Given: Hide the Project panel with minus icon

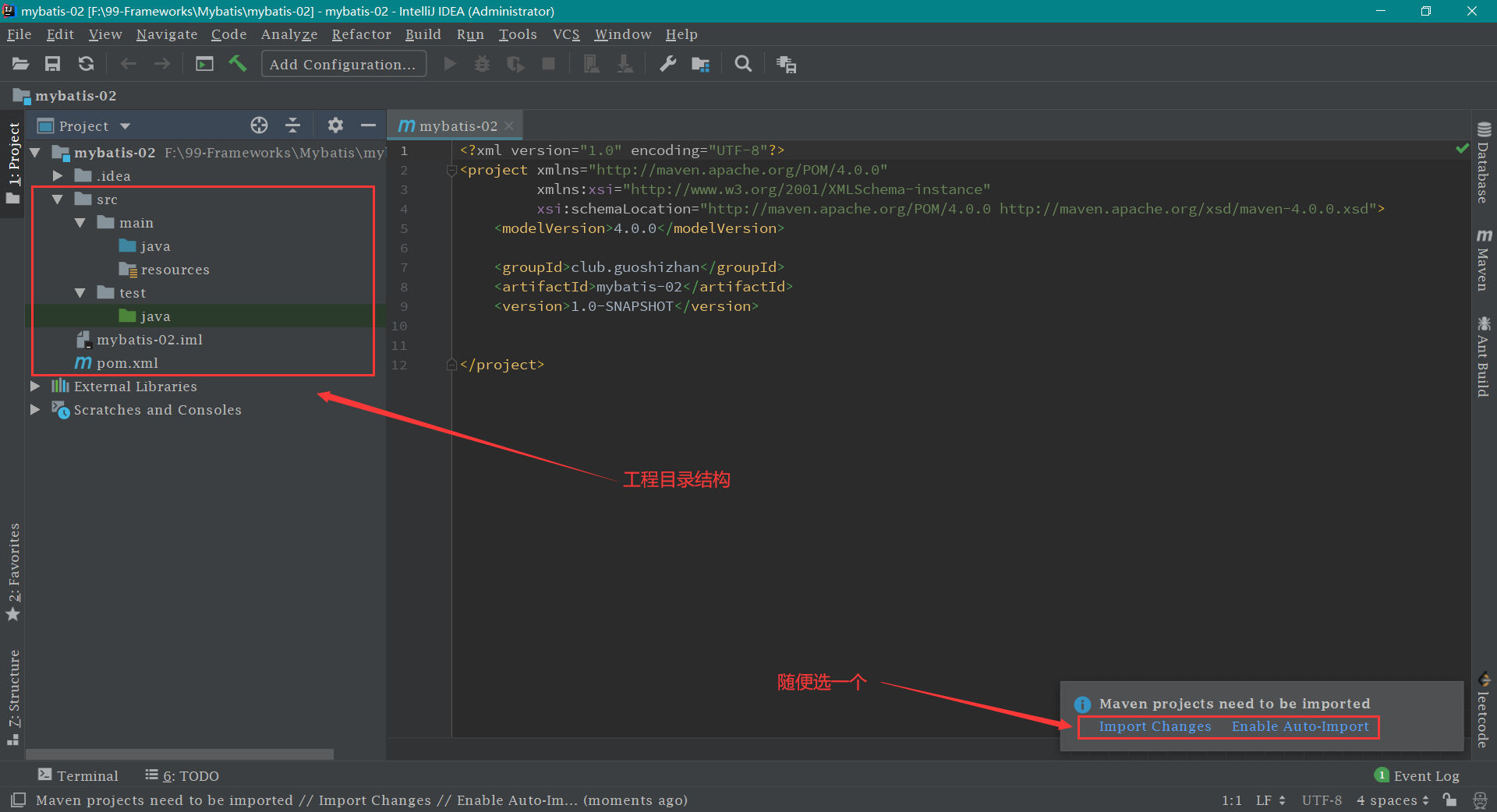Looking at the screenshot, I should pos(368,125).
